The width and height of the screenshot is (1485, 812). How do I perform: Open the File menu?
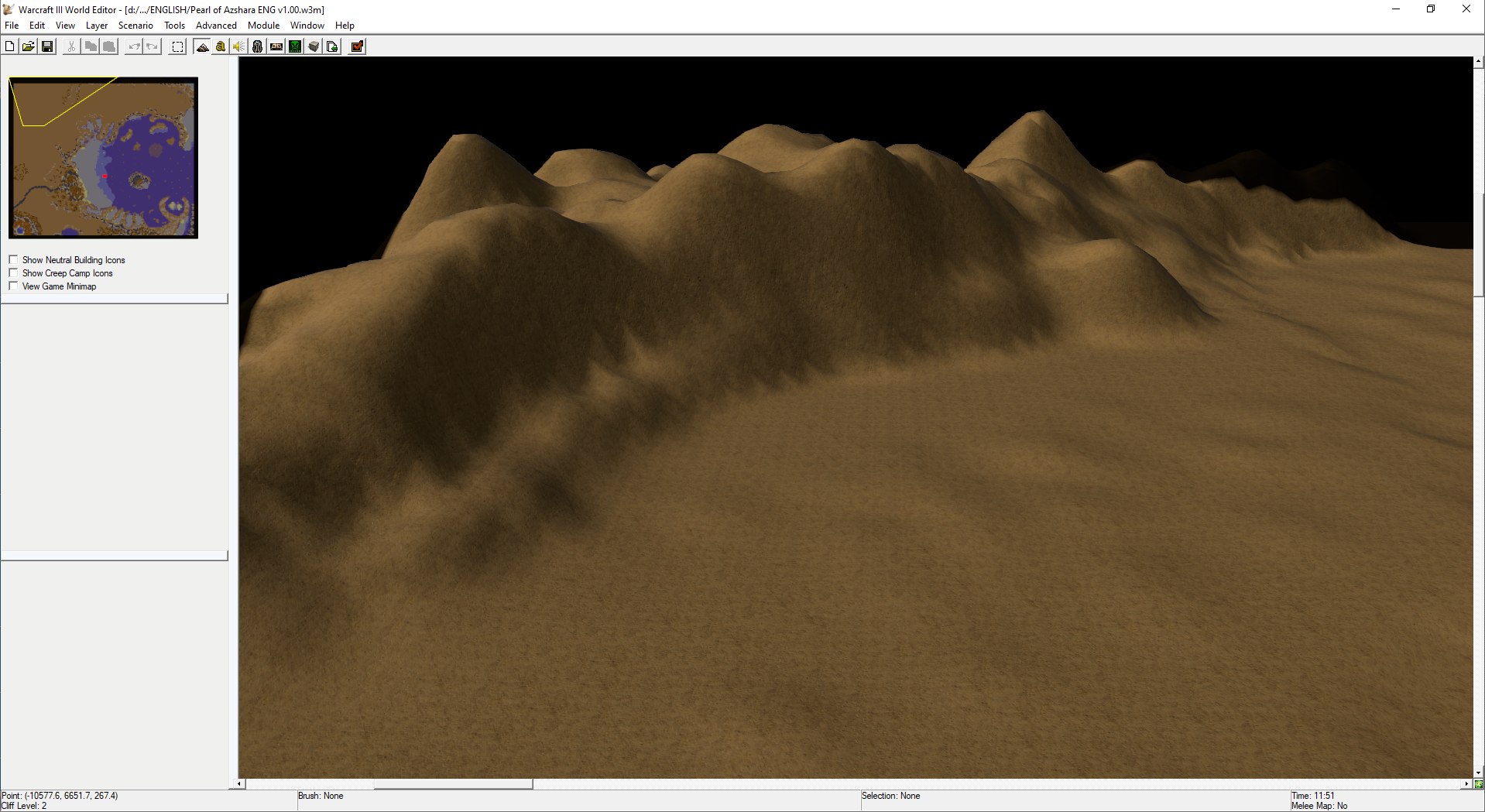12,26
